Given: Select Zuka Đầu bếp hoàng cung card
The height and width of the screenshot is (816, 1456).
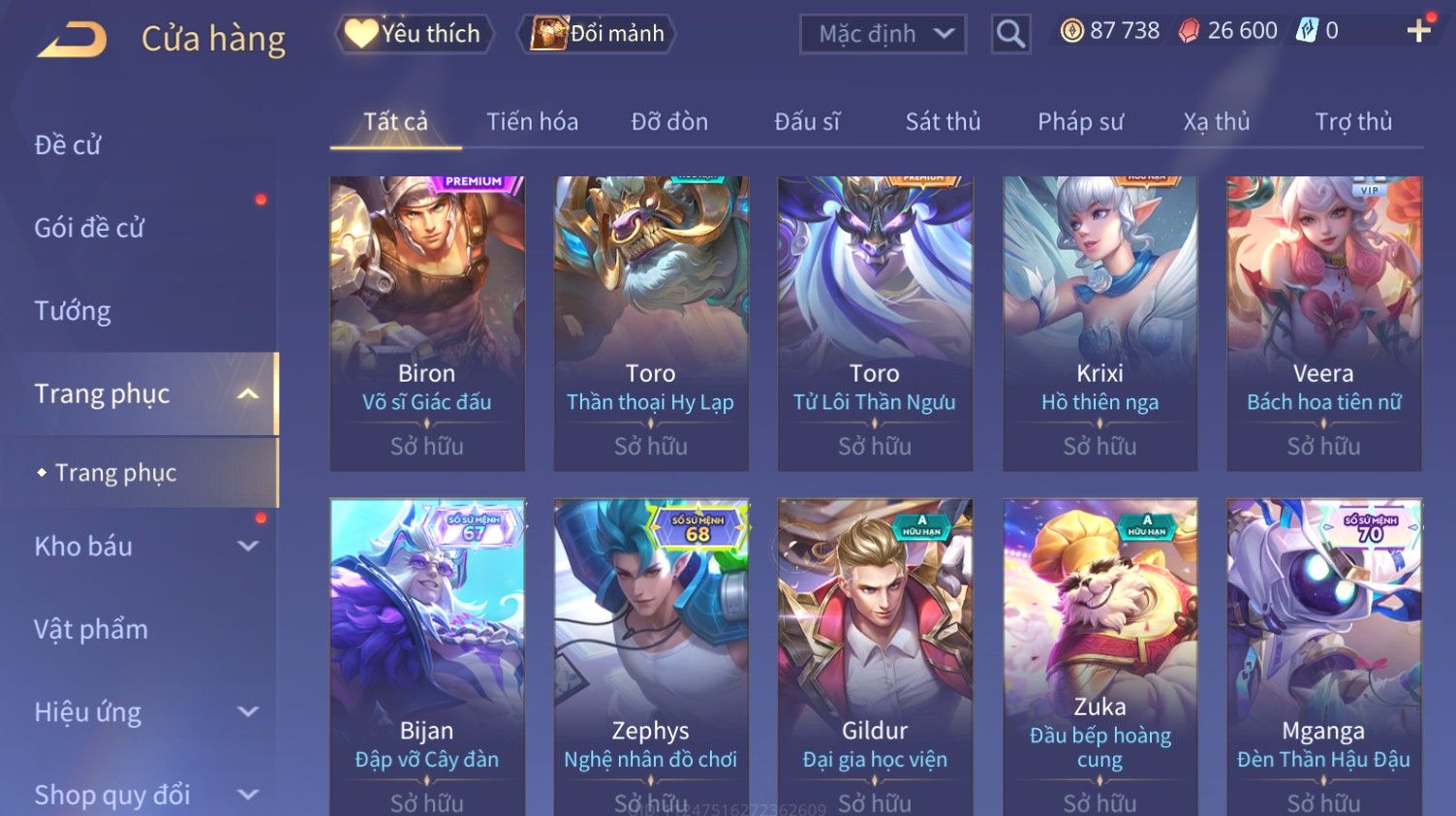Looking at the screenshot, I should [1100, 657].
